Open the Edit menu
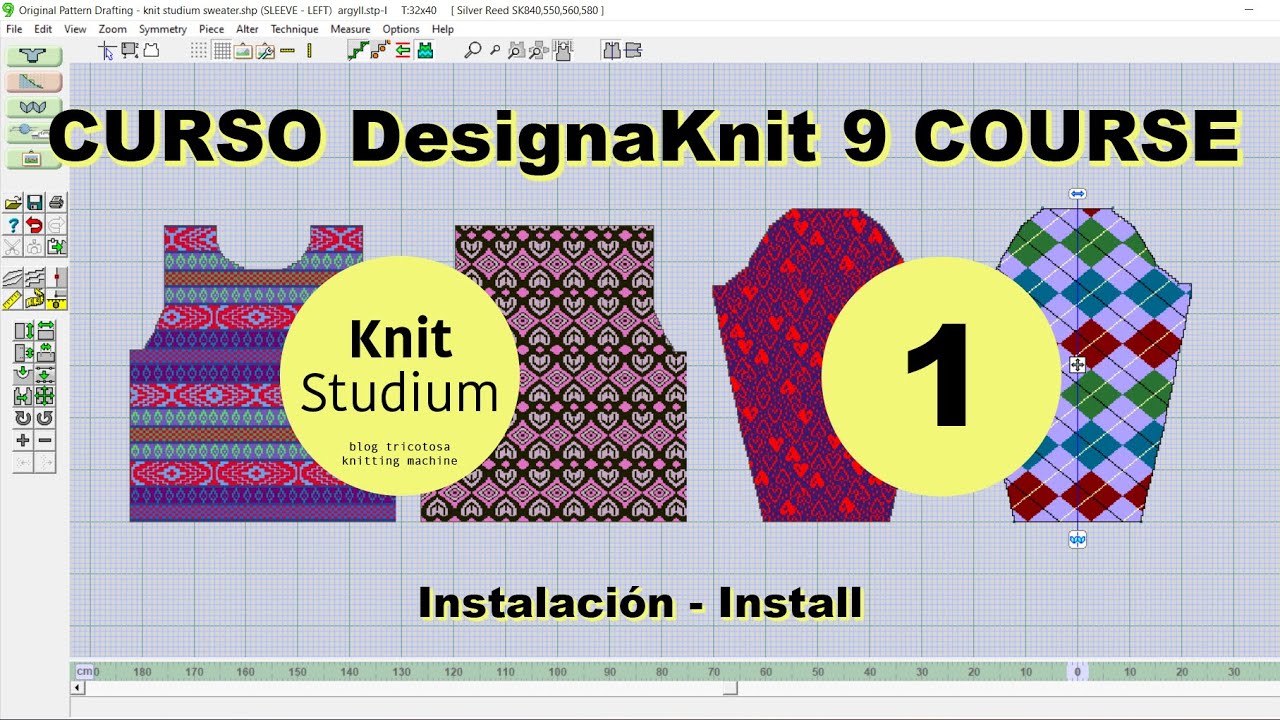1280x720 pixels. (x=43, y=29)
